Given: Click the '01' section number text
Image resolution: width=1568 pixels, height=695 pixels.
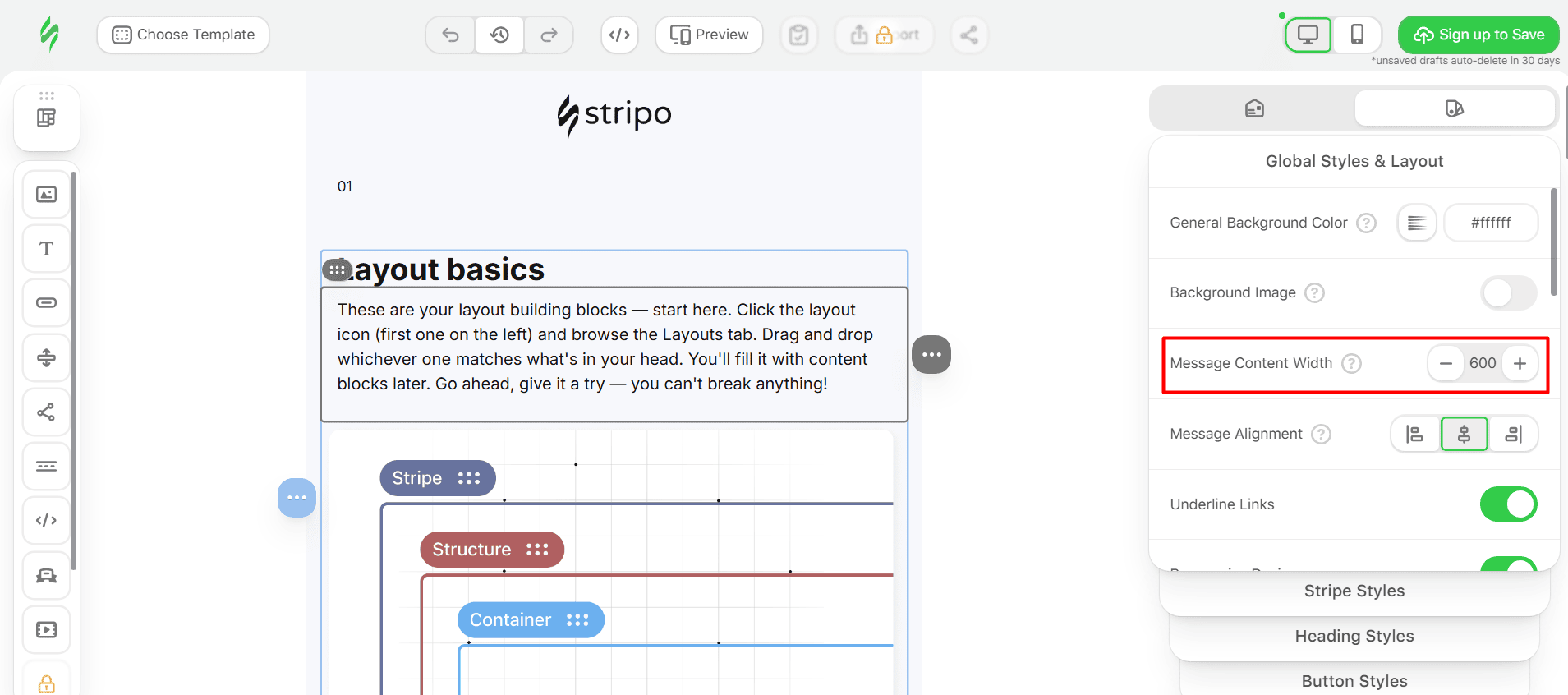Looking at the screenshot, I should coord(345,186).
